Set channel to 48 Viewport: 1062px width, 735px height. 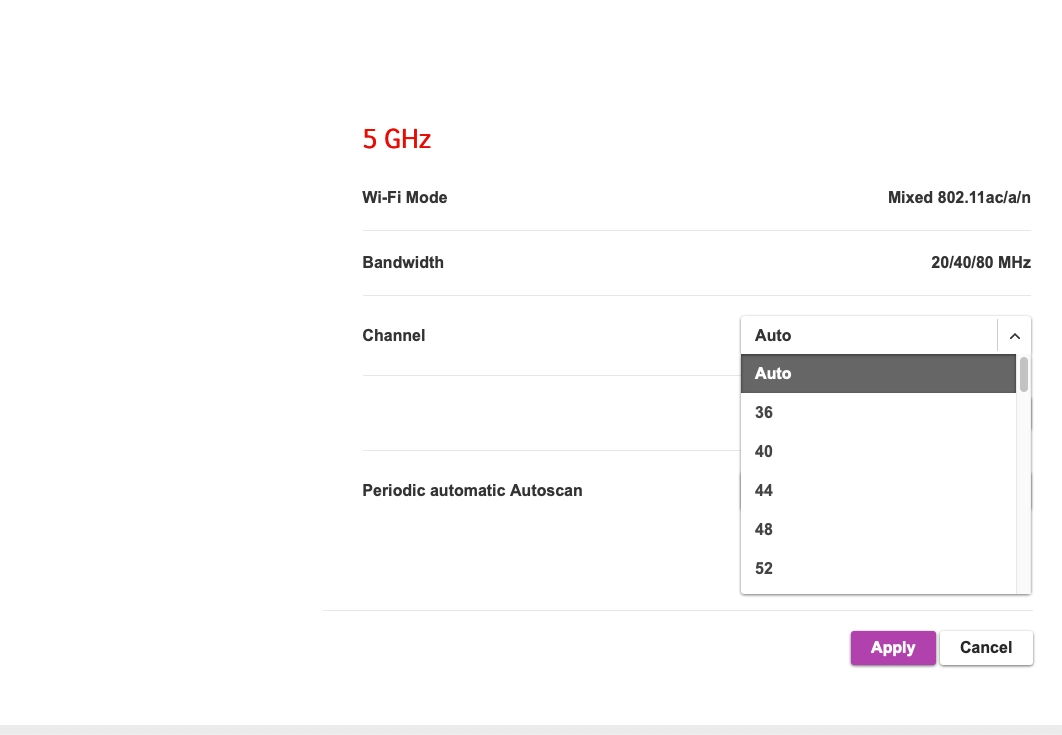coord(877,530)
